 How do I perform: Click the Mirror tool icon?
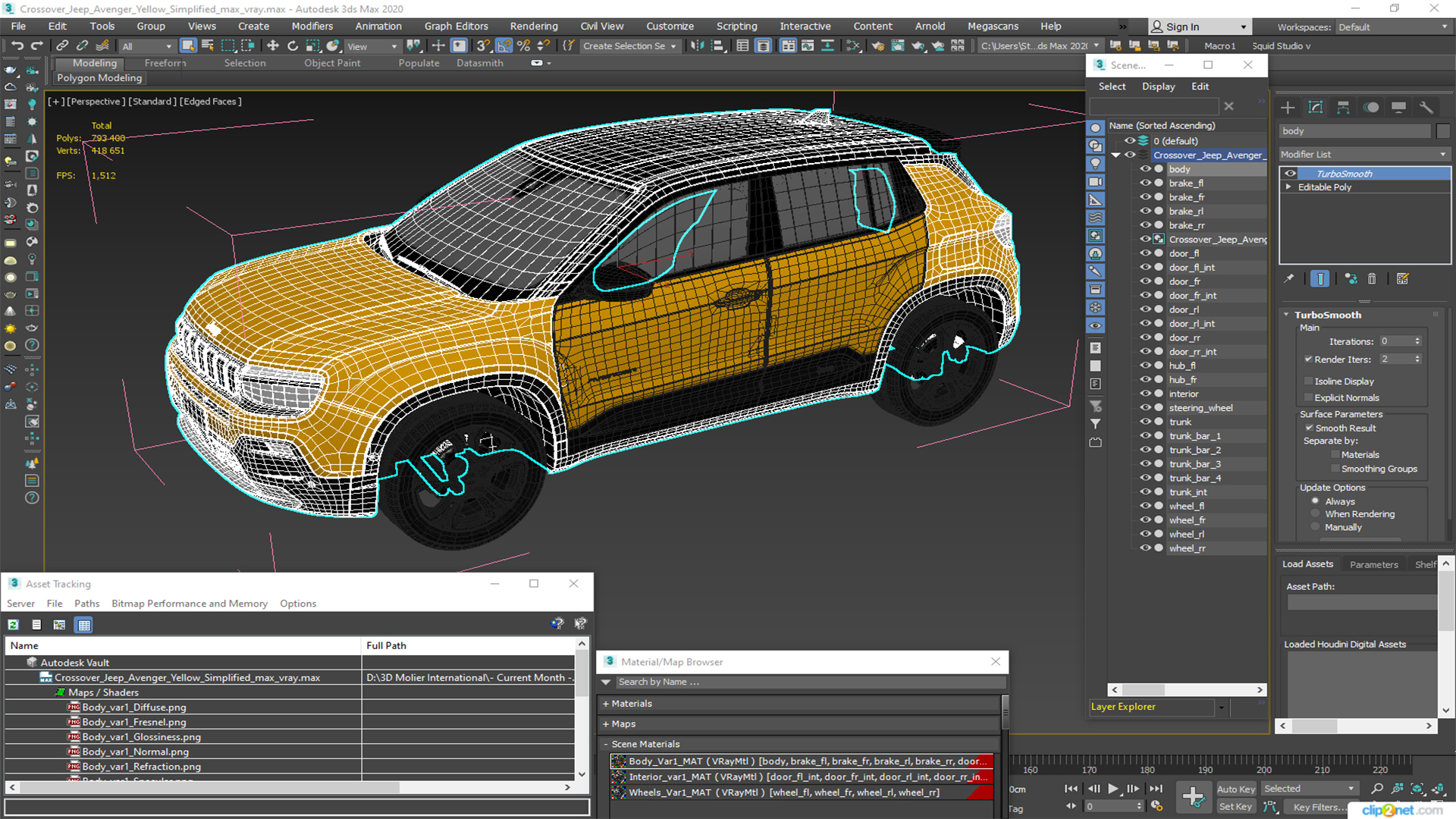(697, 45)
